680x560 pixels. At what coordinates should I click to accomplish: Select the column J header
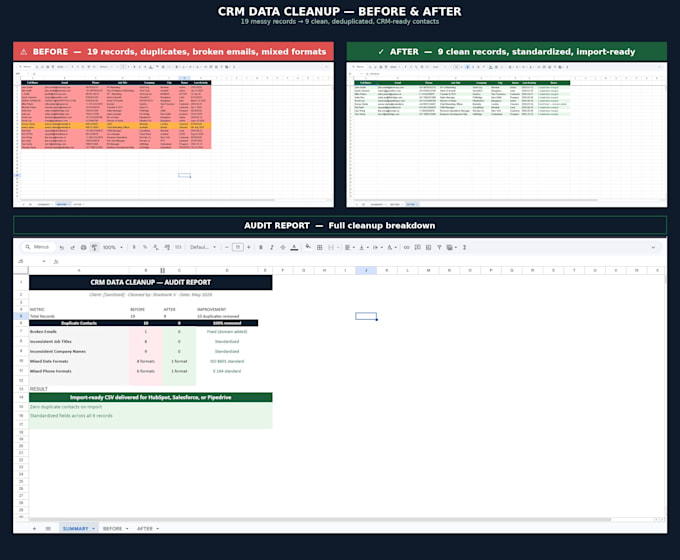point(366,270)
